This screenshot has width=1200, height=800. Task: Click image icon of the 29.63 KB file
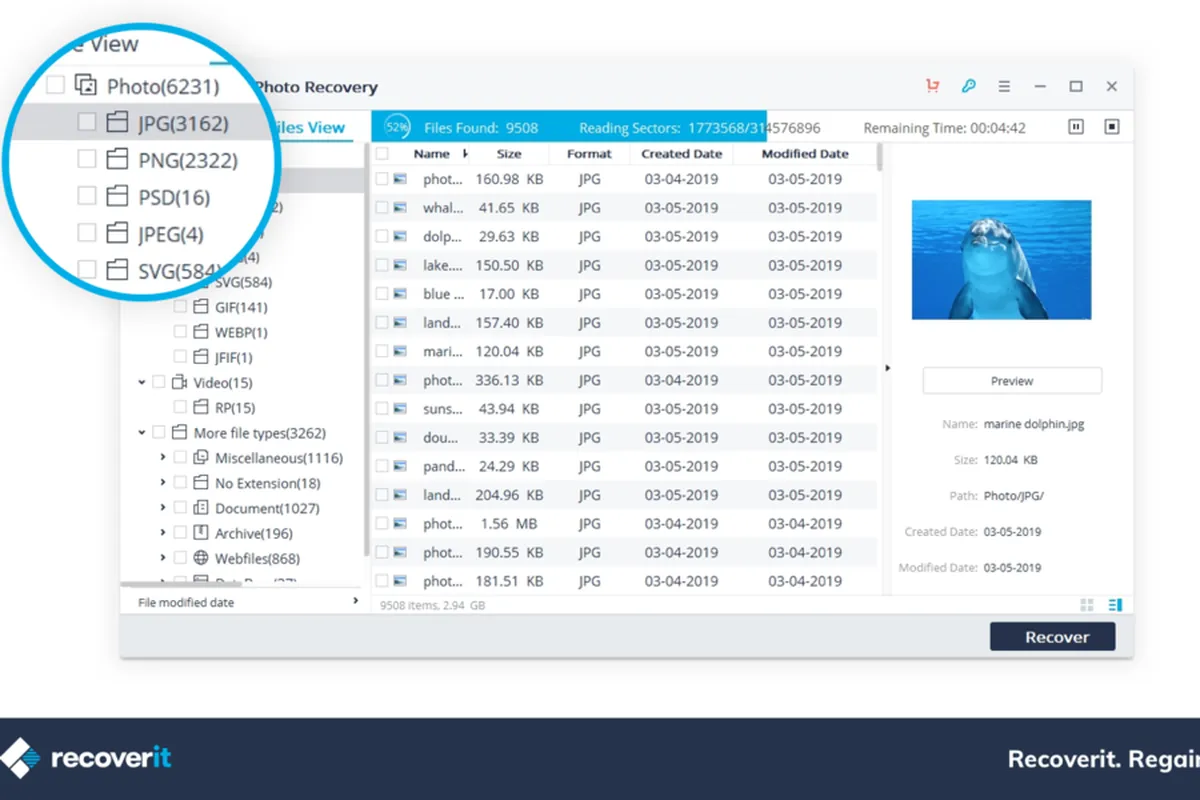point(401,237)
